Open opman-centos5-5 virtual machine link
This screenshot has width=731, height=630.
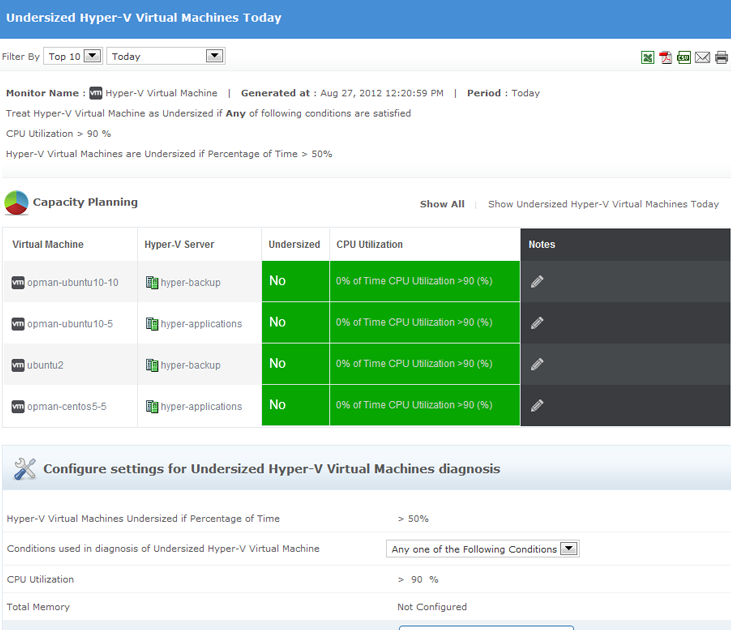click(67, 407)
